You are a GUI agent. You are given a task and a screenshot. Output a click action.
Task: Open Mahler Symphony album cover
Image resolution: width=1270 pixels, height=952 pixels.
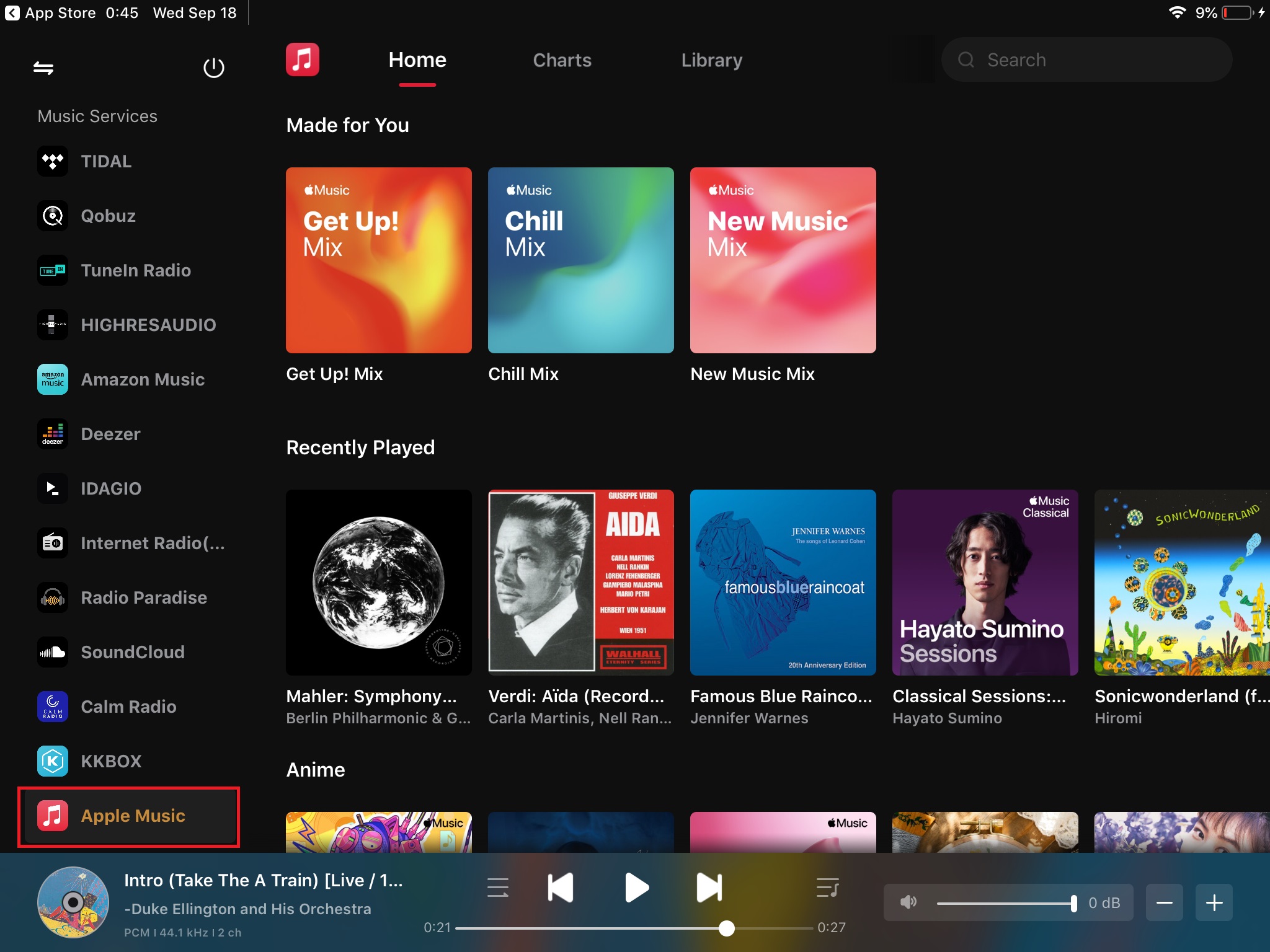(379, 583)
